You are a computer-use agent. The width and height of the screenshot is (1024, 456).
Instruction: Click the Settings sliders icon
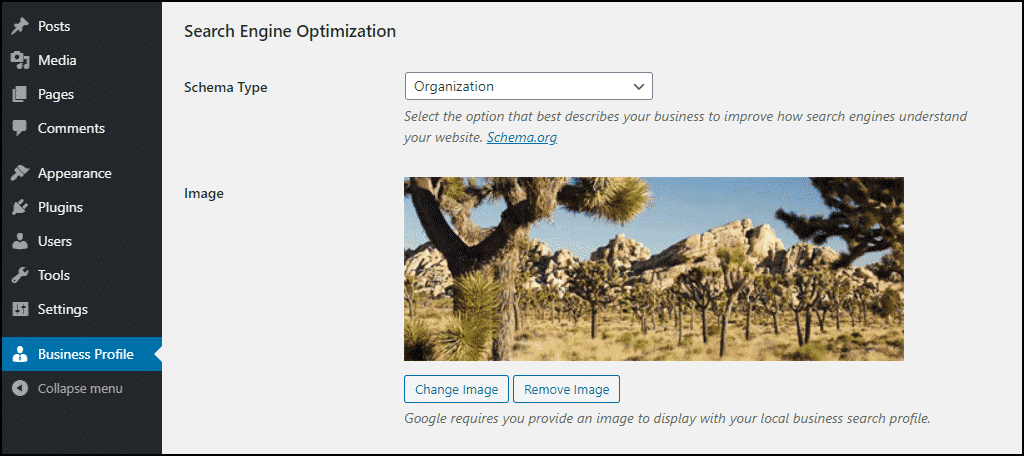tap(20, 309)
